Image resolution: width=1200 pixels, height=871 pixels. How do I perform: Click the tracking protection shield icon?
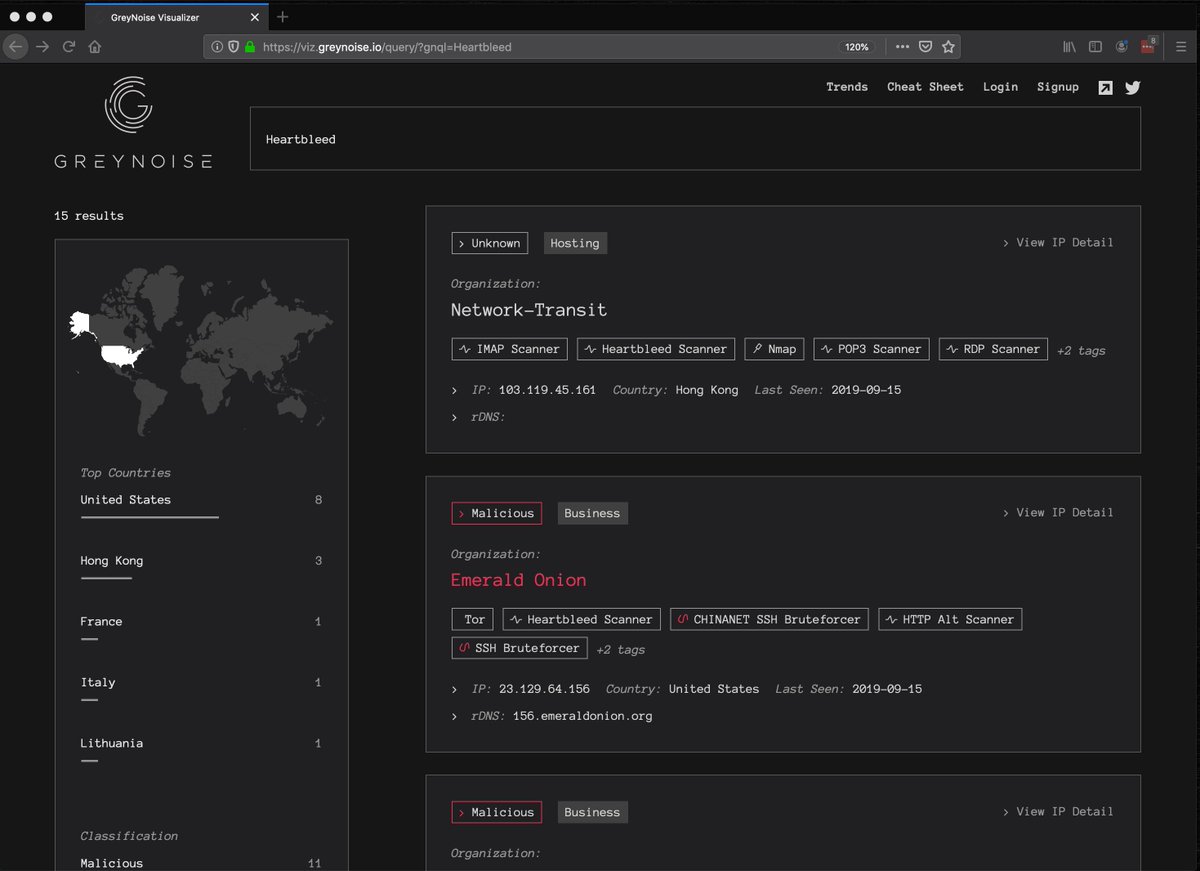pos(233,47)
